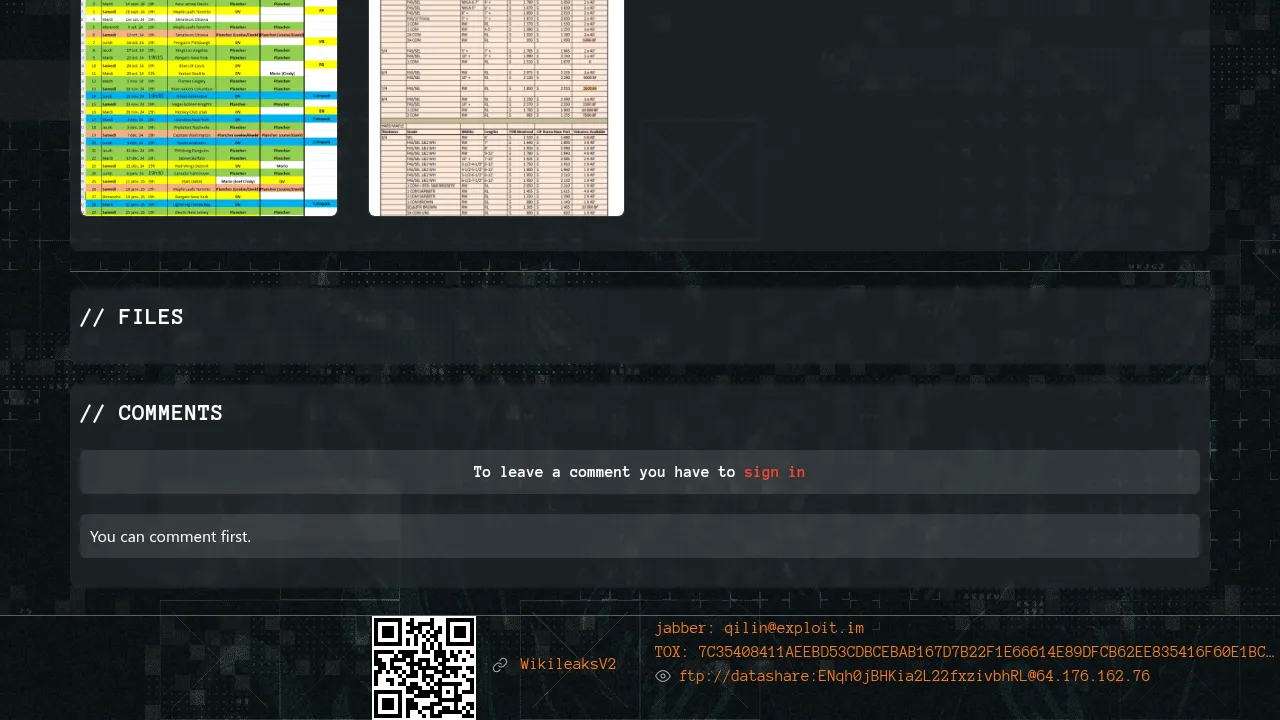Click the "jabber:" label in the footer
Screen dimensions: 1280x720
[685, 629]
